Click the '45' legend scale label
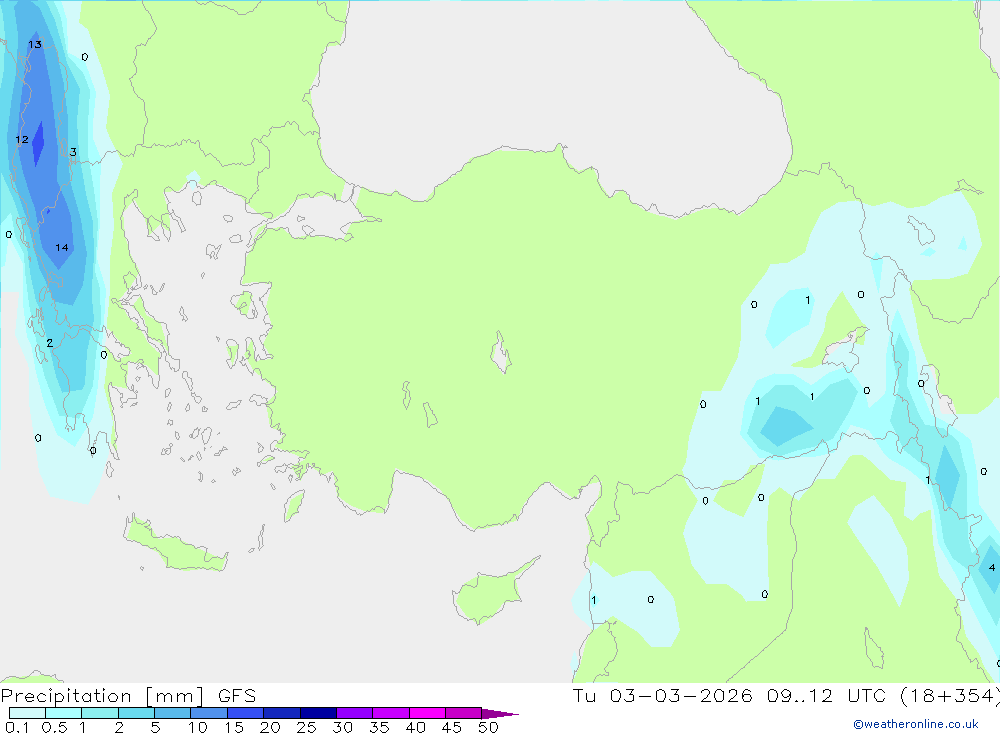Viewport: 1000px width, 733px height. tap(452, 727)
